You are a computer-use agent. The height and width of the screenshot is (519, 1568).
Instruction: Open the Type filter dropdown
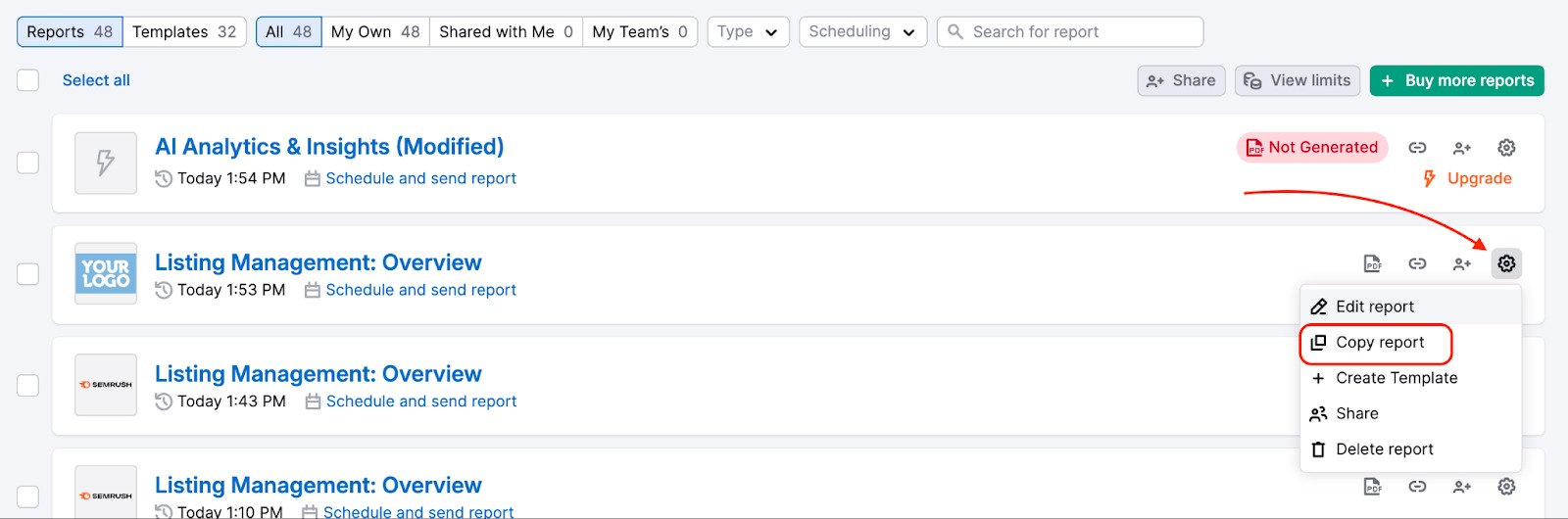point(747,31)
